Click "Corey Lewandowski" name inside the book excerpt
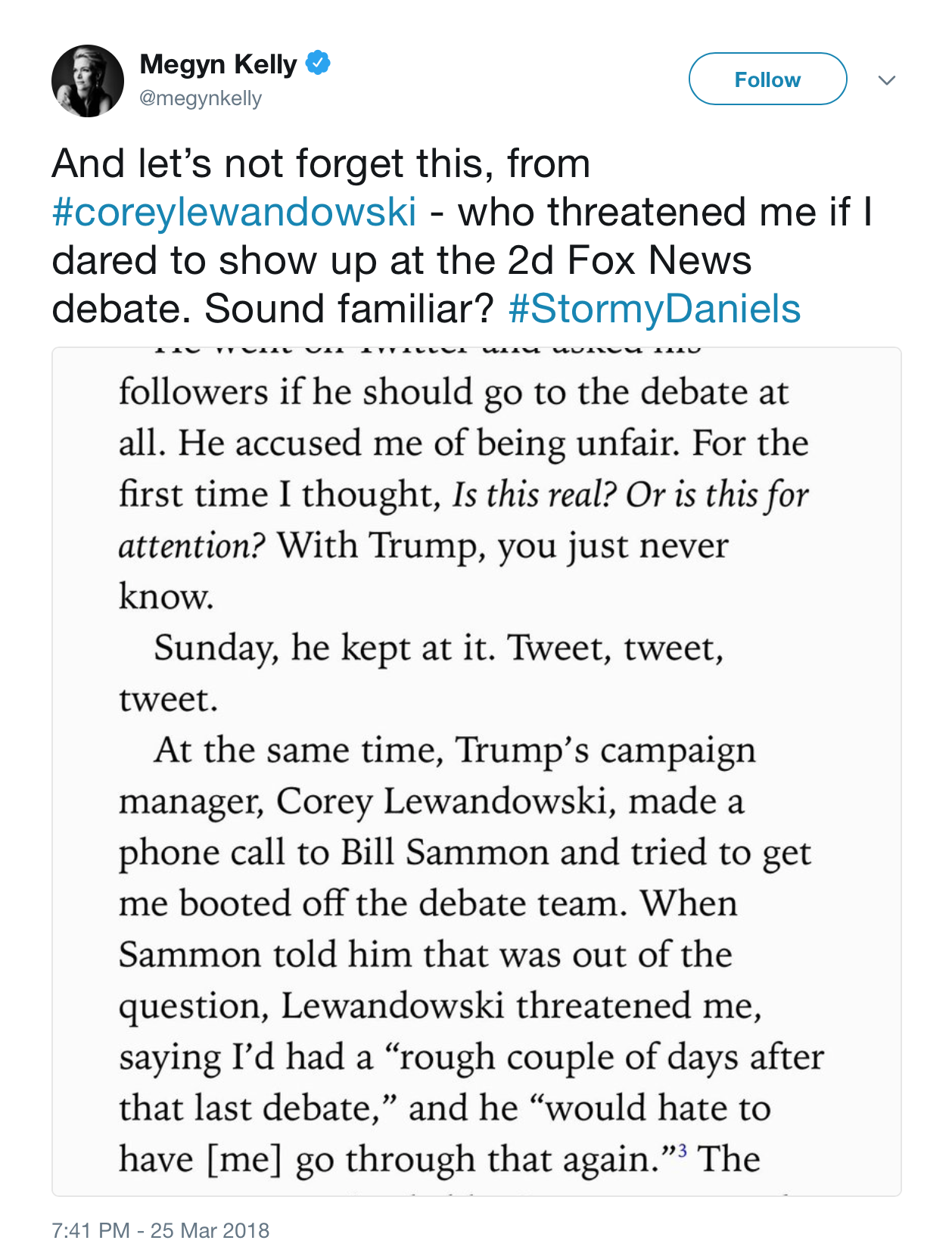This screenshot has height=1259, width=952. 445,802
